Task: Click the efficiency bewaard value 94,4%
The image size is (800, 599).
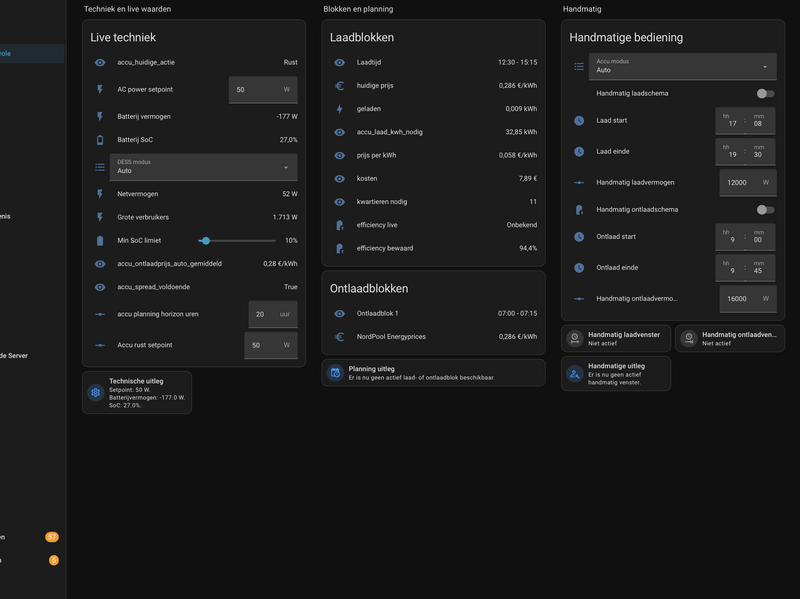Action: [x=528, y=248]
